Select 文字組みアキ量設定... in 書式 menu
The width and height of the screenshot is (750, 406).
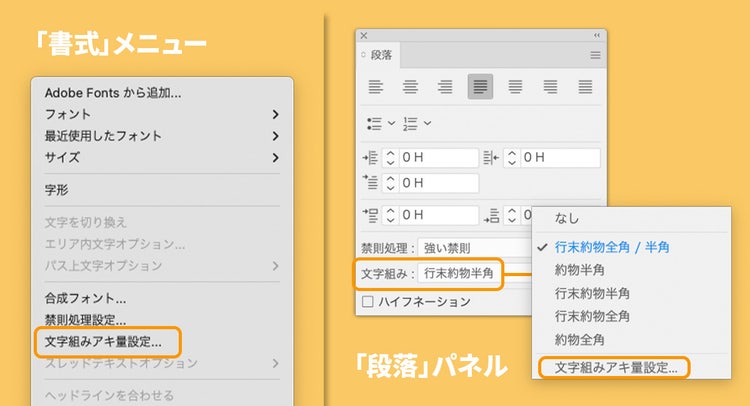pos(162,342)
